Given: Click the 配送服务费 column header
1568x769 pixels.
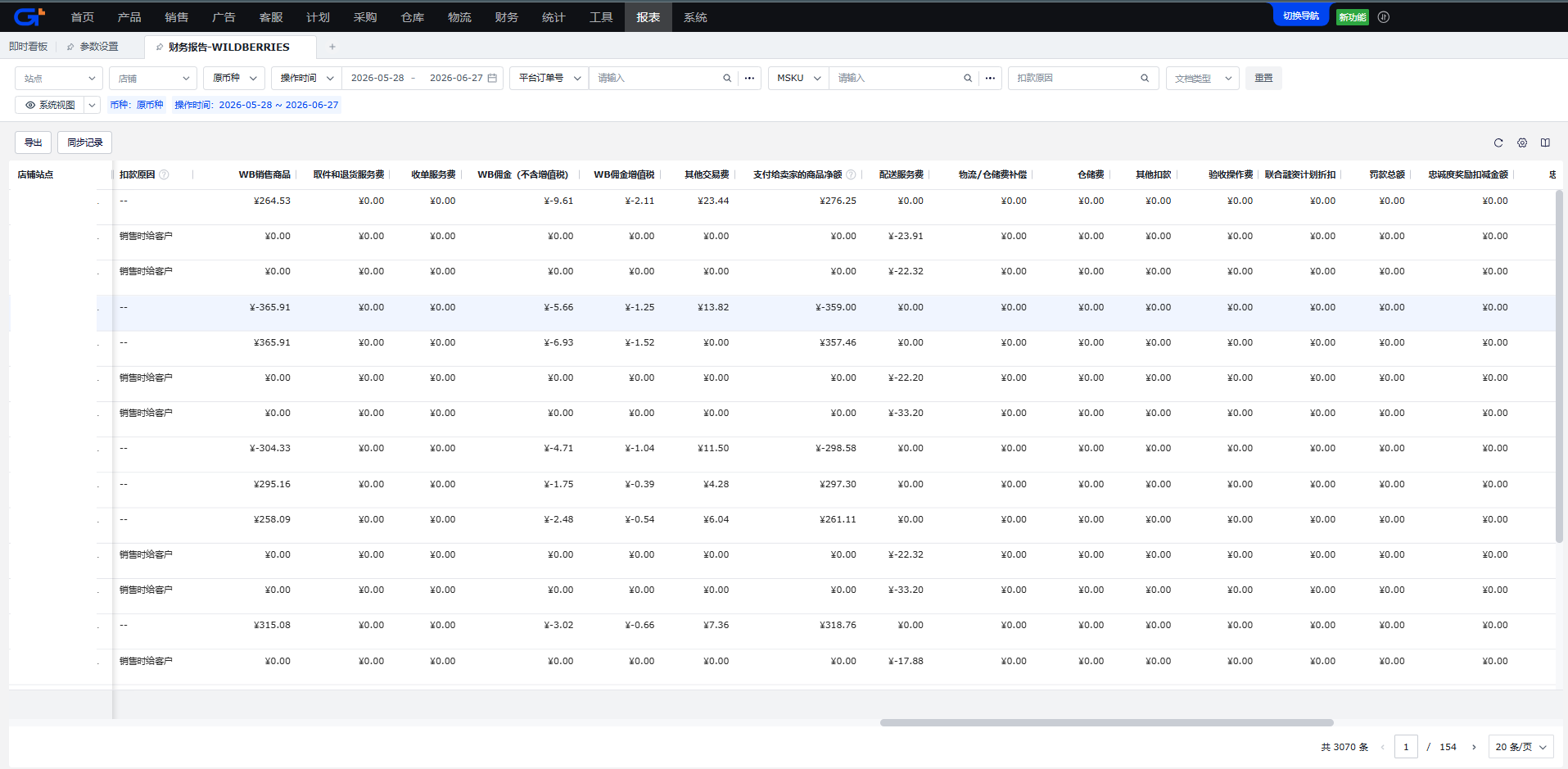Looking at the screenshot, I should tap(901, 174).
